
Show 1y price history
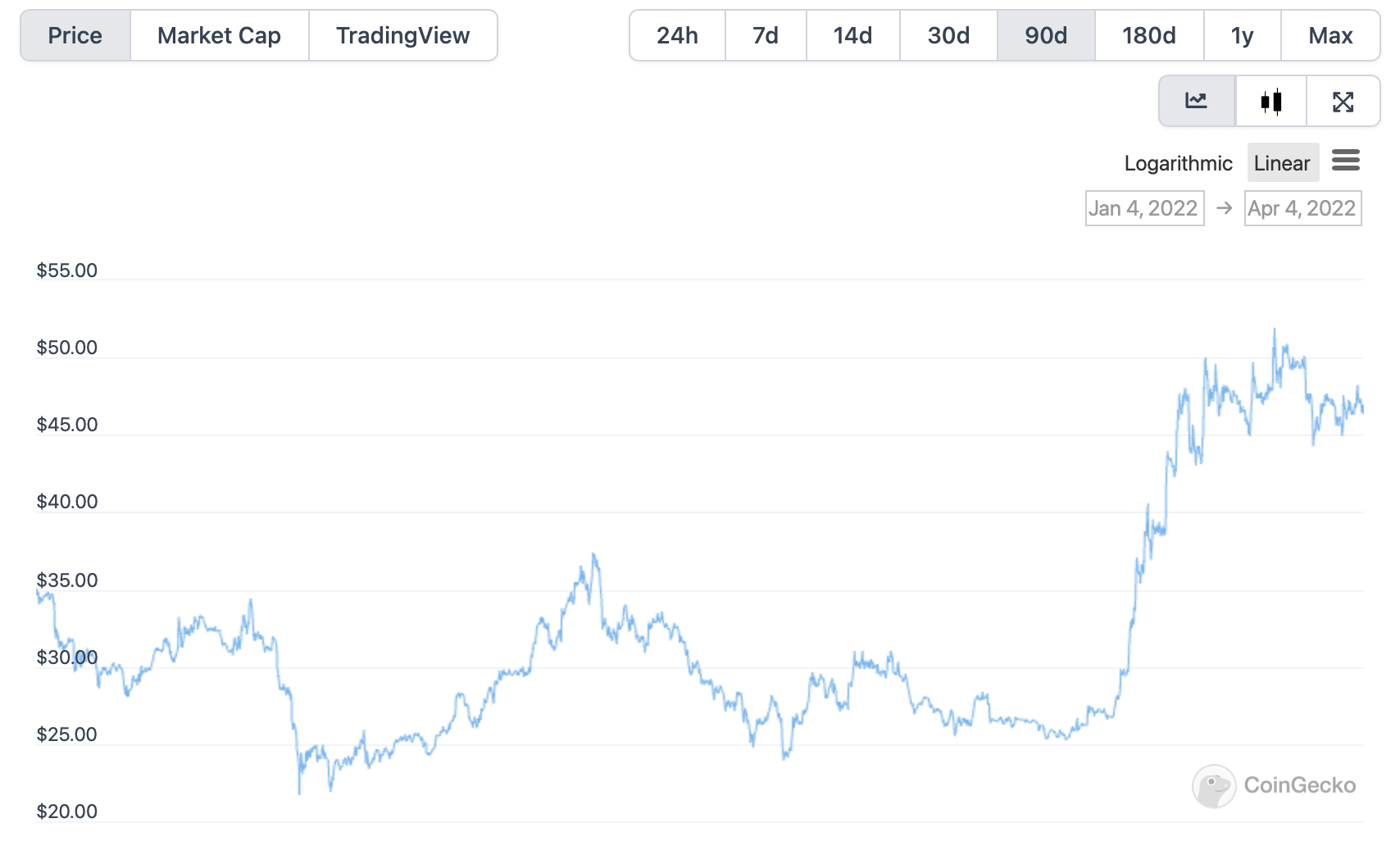point(1242,35)
